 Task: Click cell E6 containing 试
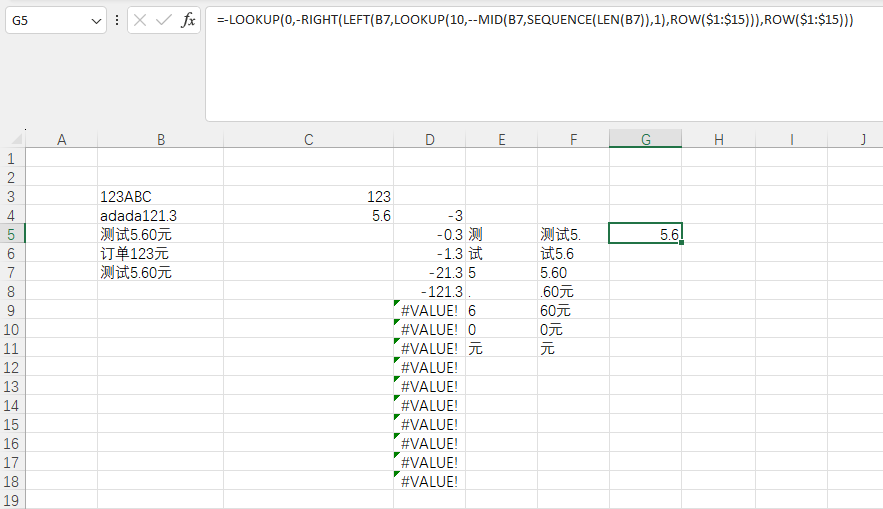(x=501, y=253)
